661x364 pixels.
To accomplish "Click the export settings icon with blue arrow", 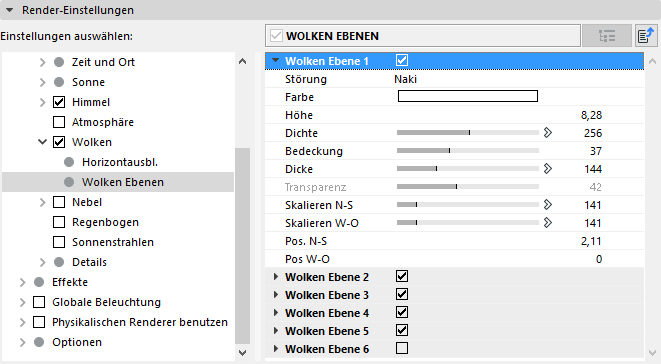I will pyautogui.click(x=646, y=36).
